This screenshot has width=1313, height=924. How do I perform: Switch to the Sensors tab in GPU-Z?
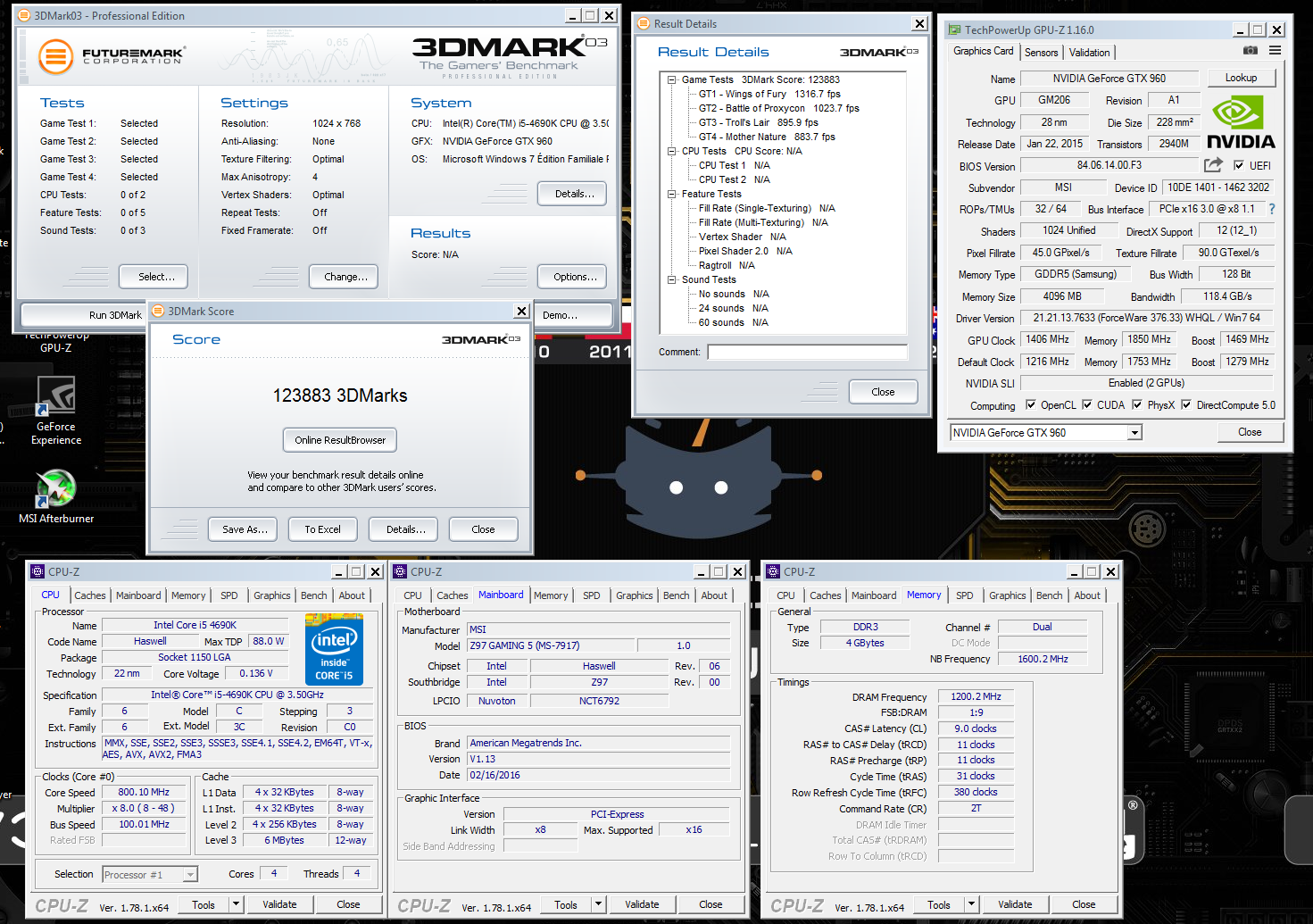click(x=1041, y=53)
